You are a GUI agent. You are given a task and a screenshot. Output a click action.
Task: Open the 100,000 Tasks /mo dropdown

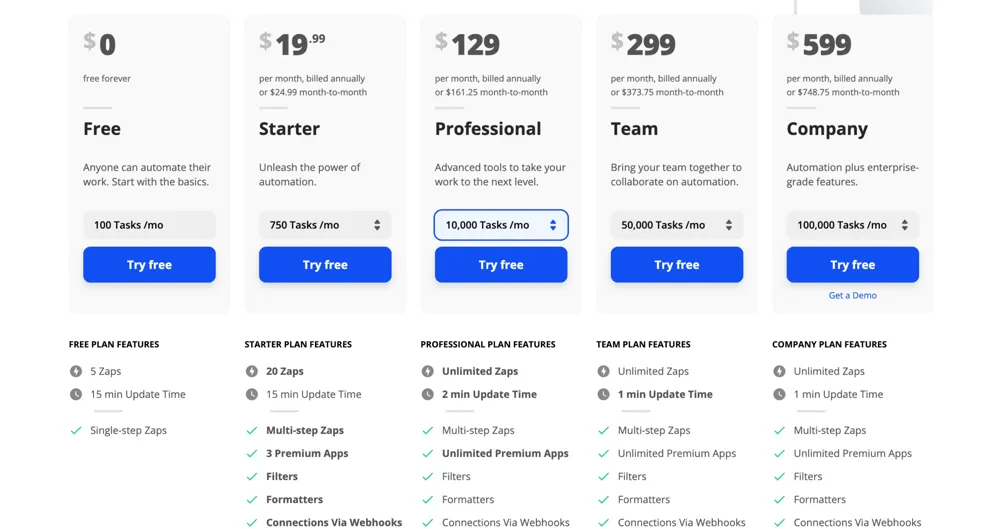(852, 225)
